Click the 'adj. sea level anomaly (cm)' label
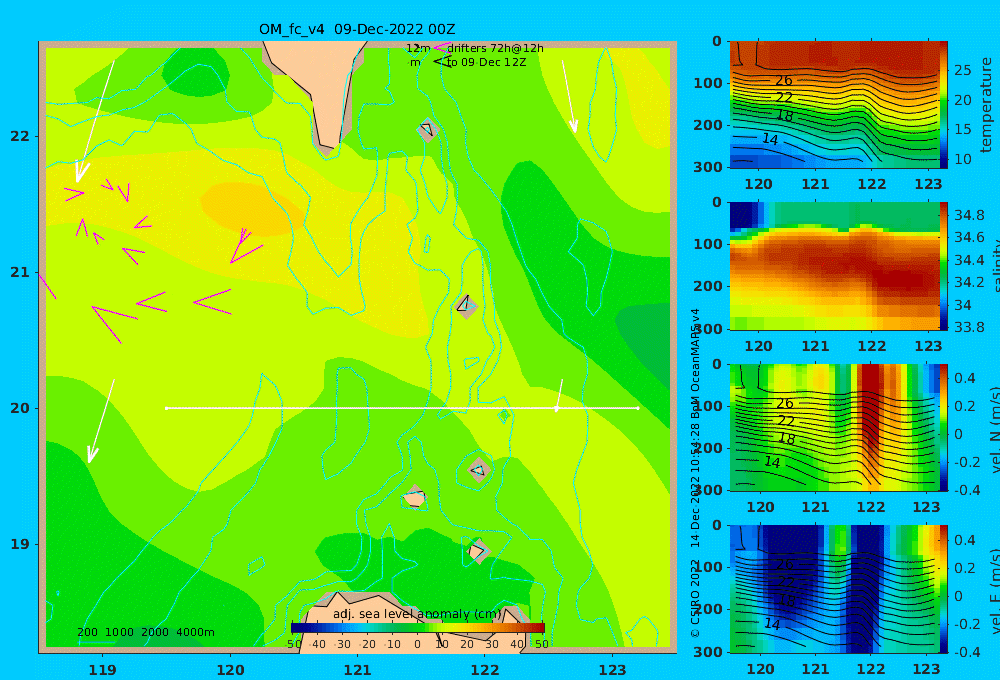 pos(417,614)
